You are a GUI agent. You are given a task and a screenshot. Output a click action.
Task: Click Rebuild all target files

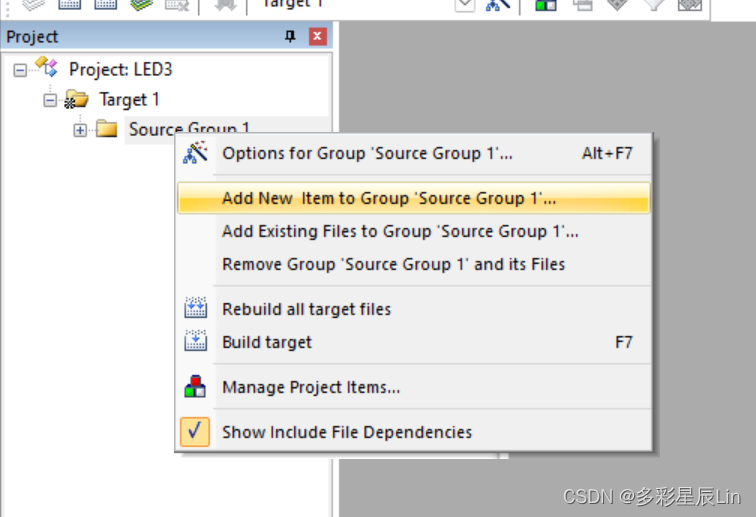pyautogui.click(x=414, y=309)
